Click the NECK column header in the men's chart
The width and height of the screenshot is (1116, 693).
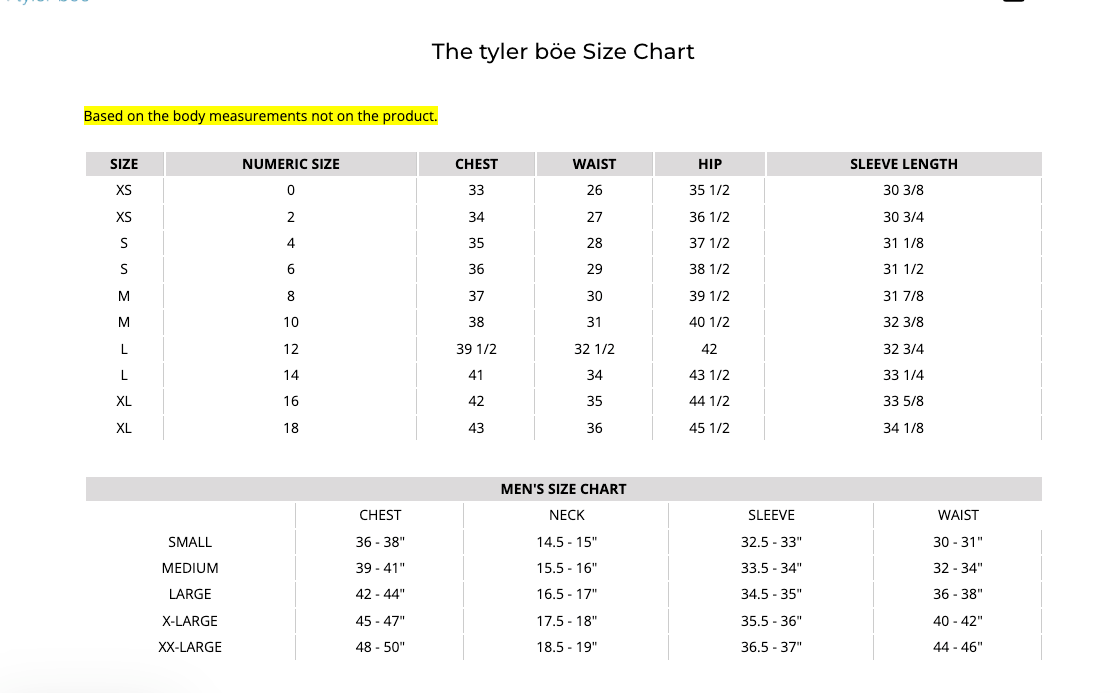click(567, 515)
